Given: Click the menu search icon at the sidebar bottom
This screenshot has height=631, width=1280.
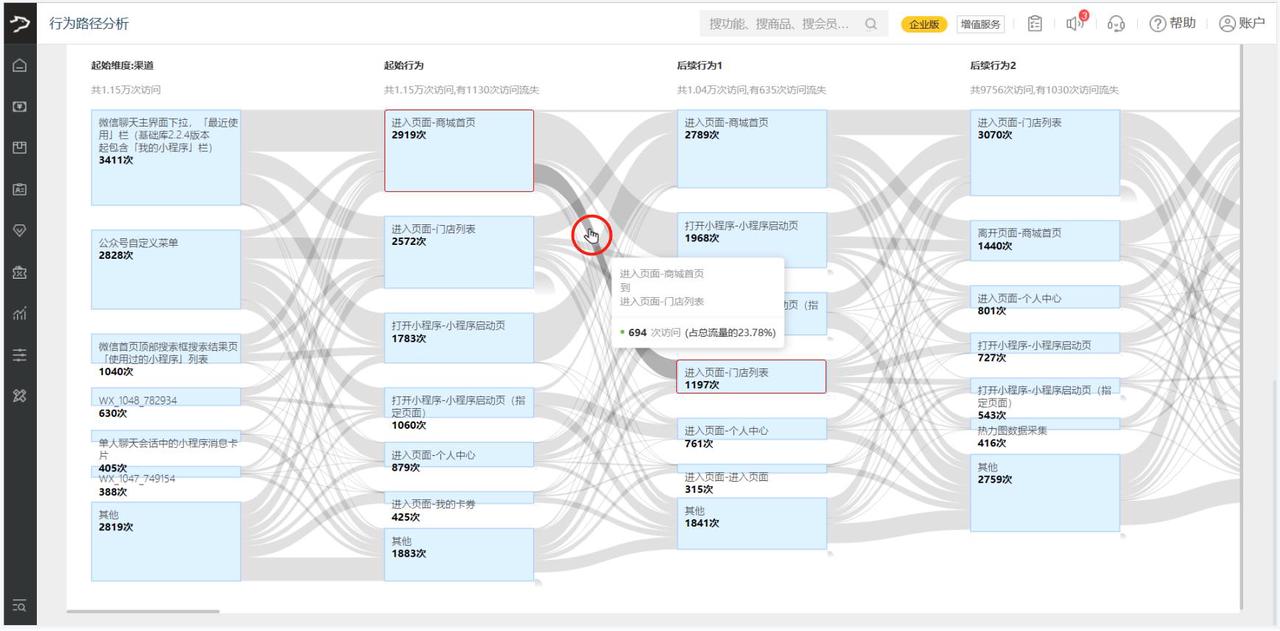Looking at the screenshot, I should click(x=20, y=605).
